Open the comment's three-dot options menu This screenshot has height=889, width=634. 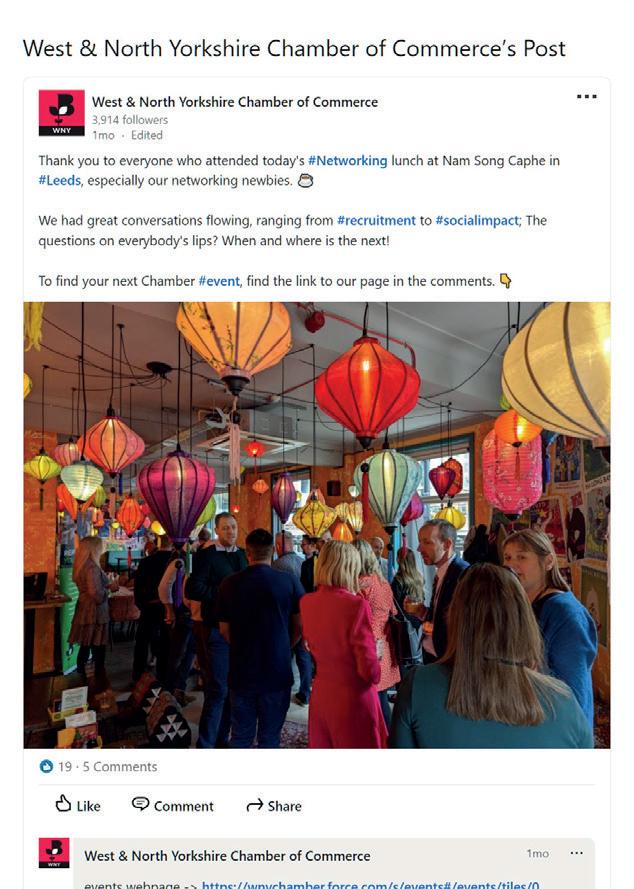click(576, 853)
